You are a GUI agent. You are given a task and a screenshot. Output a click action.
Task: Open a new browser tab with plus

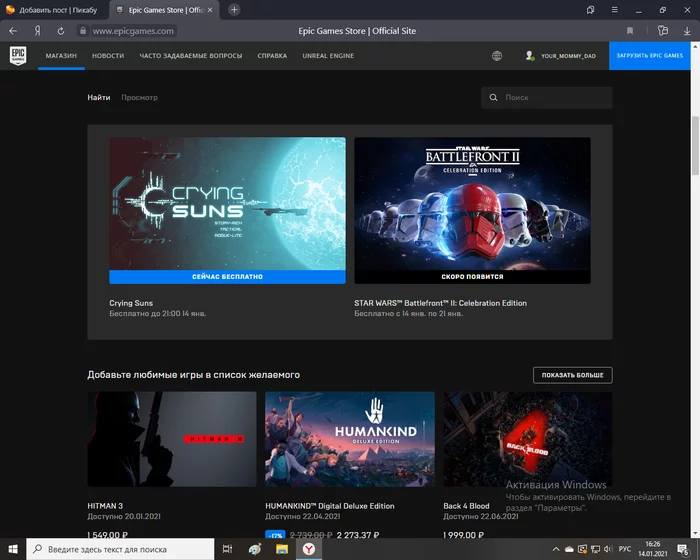(x=234, y=10)
